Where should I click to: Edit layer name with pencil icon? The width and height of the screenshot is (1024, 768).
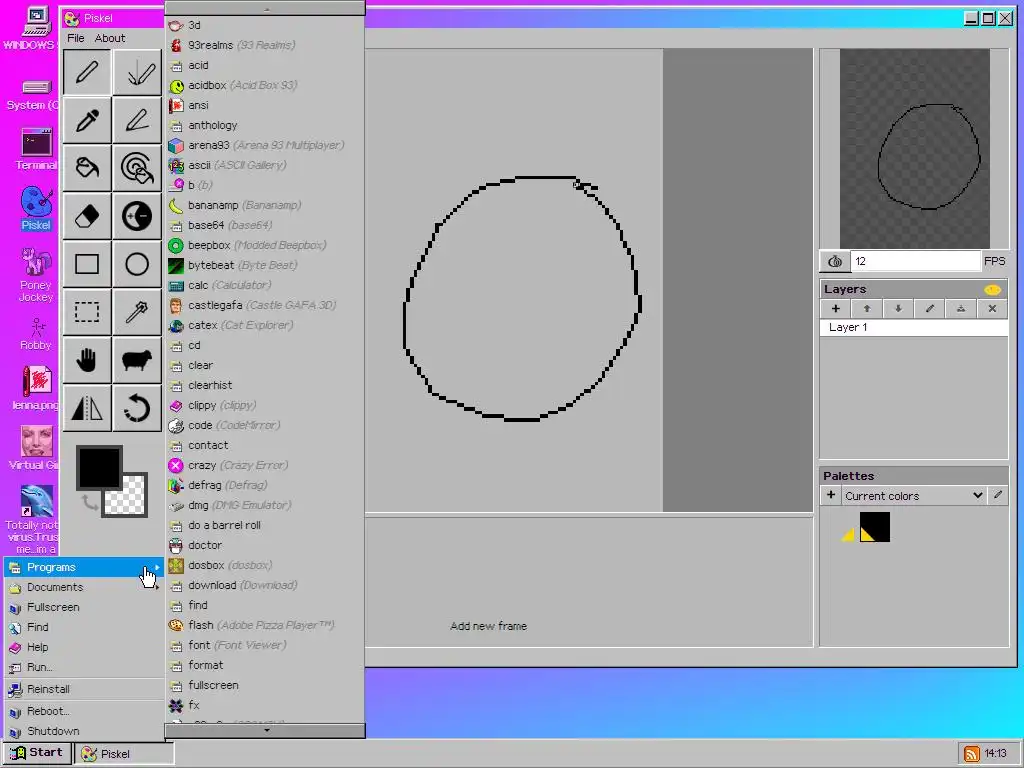tap(929, 308)
